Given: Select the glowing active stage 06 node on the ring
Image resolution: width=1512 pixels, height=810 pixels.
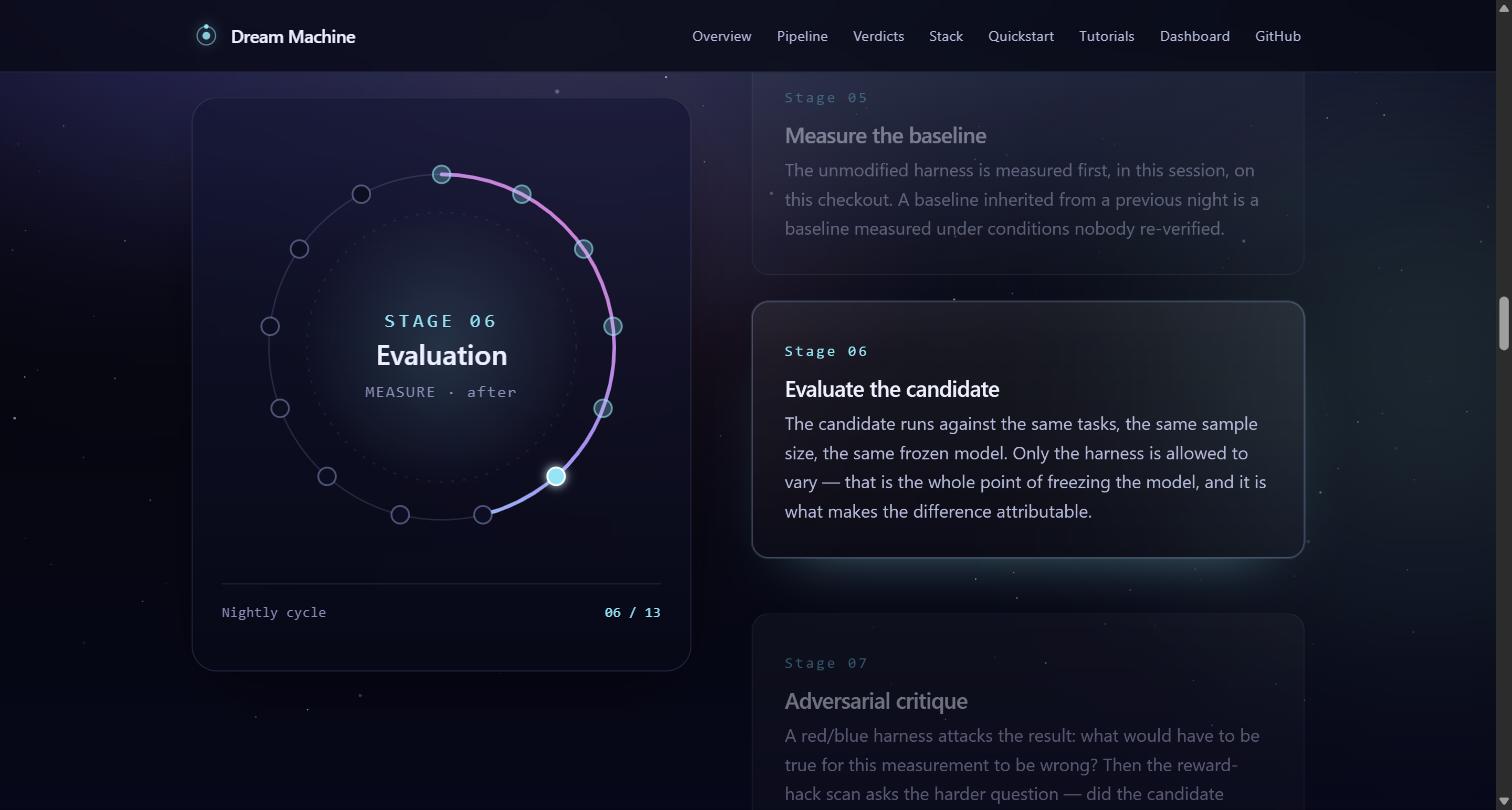Looking at the screenshot, I should pos(556,476).
